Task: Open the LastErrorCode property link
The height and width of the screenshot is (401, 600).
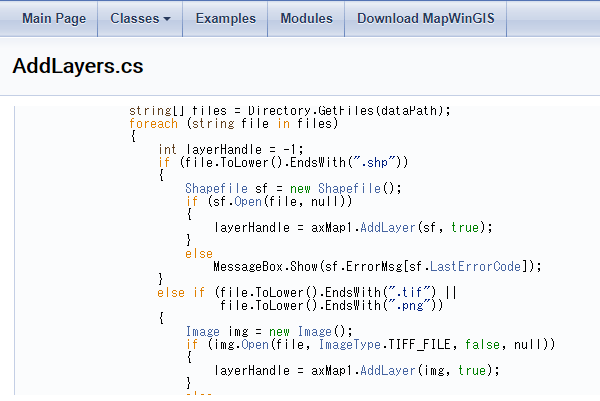Action: pos(475,266)
